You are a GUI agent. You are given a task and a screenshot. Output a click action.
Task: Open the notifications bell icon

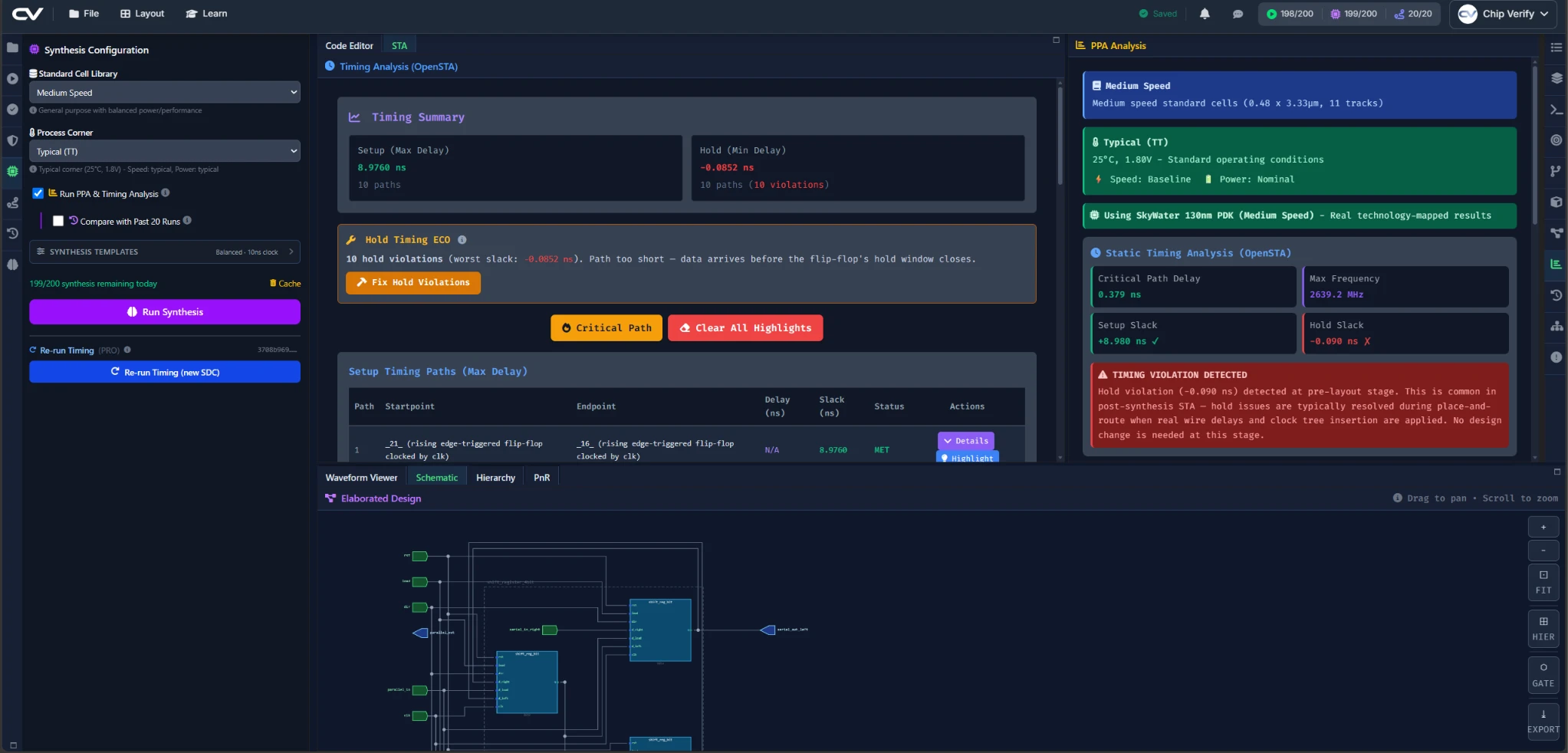click(x=1205, y=14)
